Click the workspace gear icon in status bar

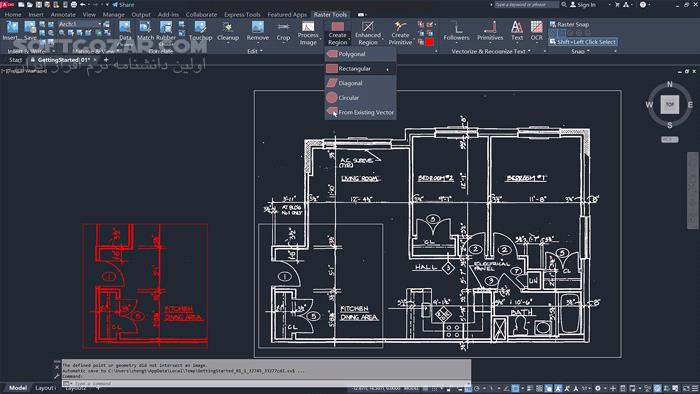pyautogui.click(x=598, y=388)
